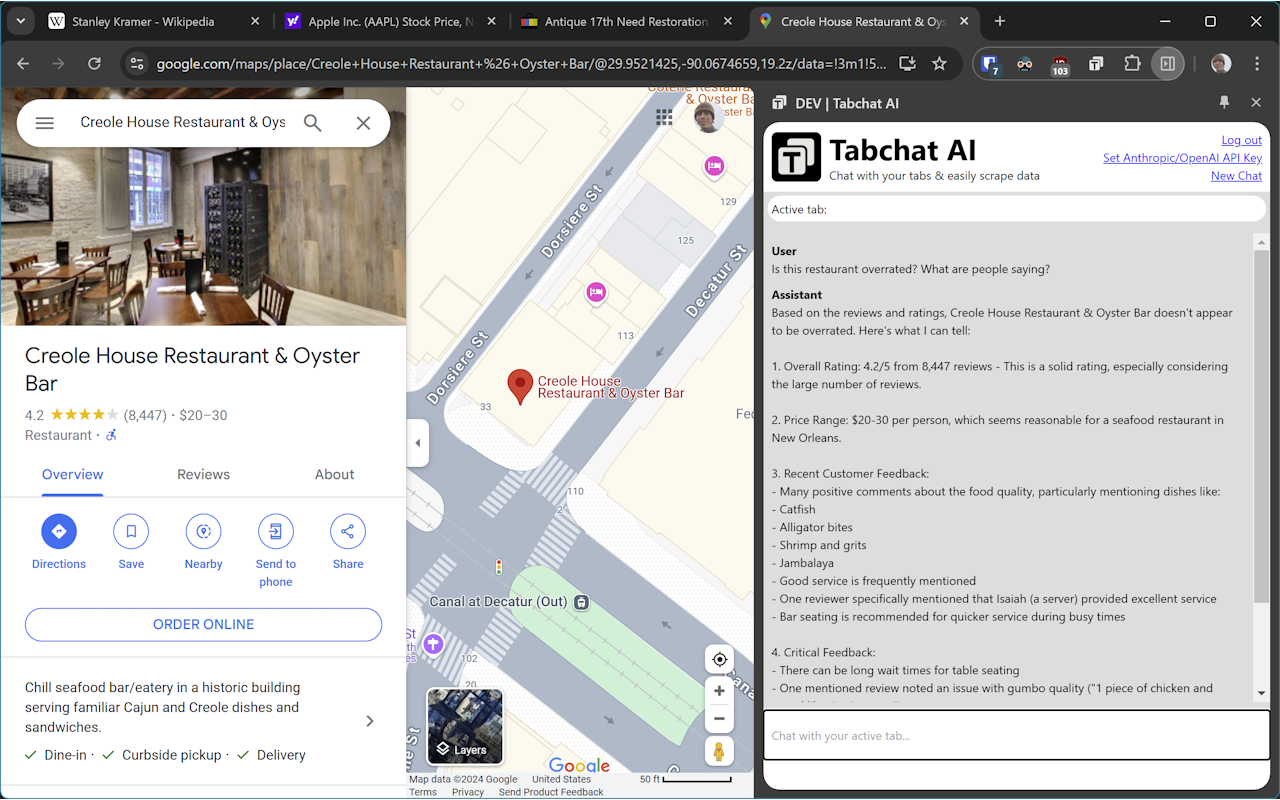Select the Overview tab

click(72, 475)
